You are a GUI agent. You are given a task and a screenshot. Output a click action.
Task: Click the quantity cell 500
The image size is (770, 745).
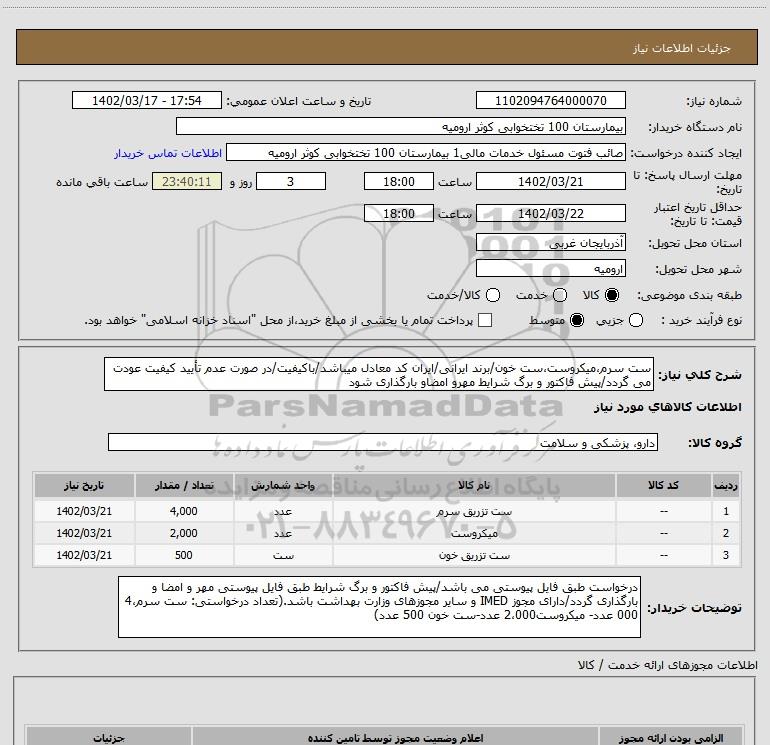click(184, 555)
